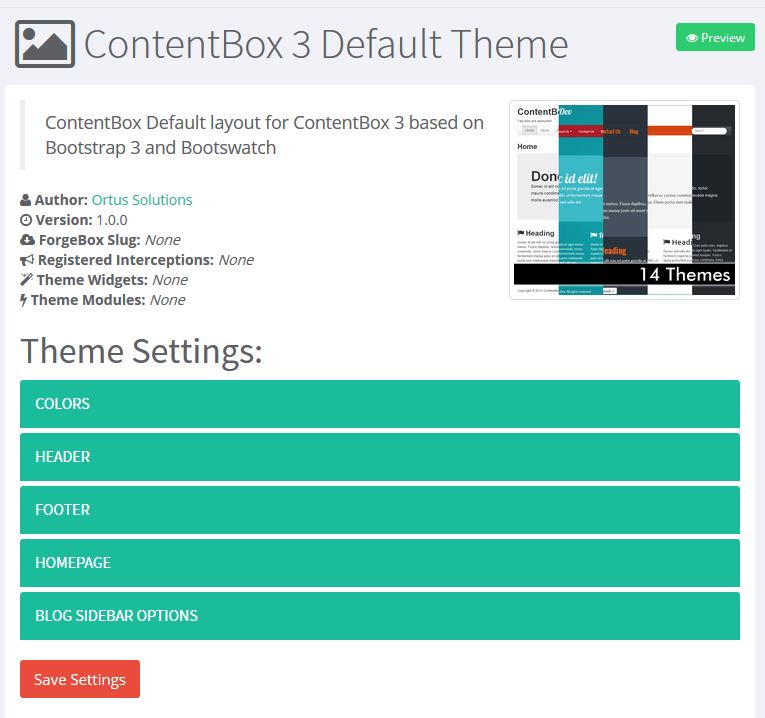Click the Theme Settings heading
Image resolution: width=765 pixels, height=718 pixels.
141,351
